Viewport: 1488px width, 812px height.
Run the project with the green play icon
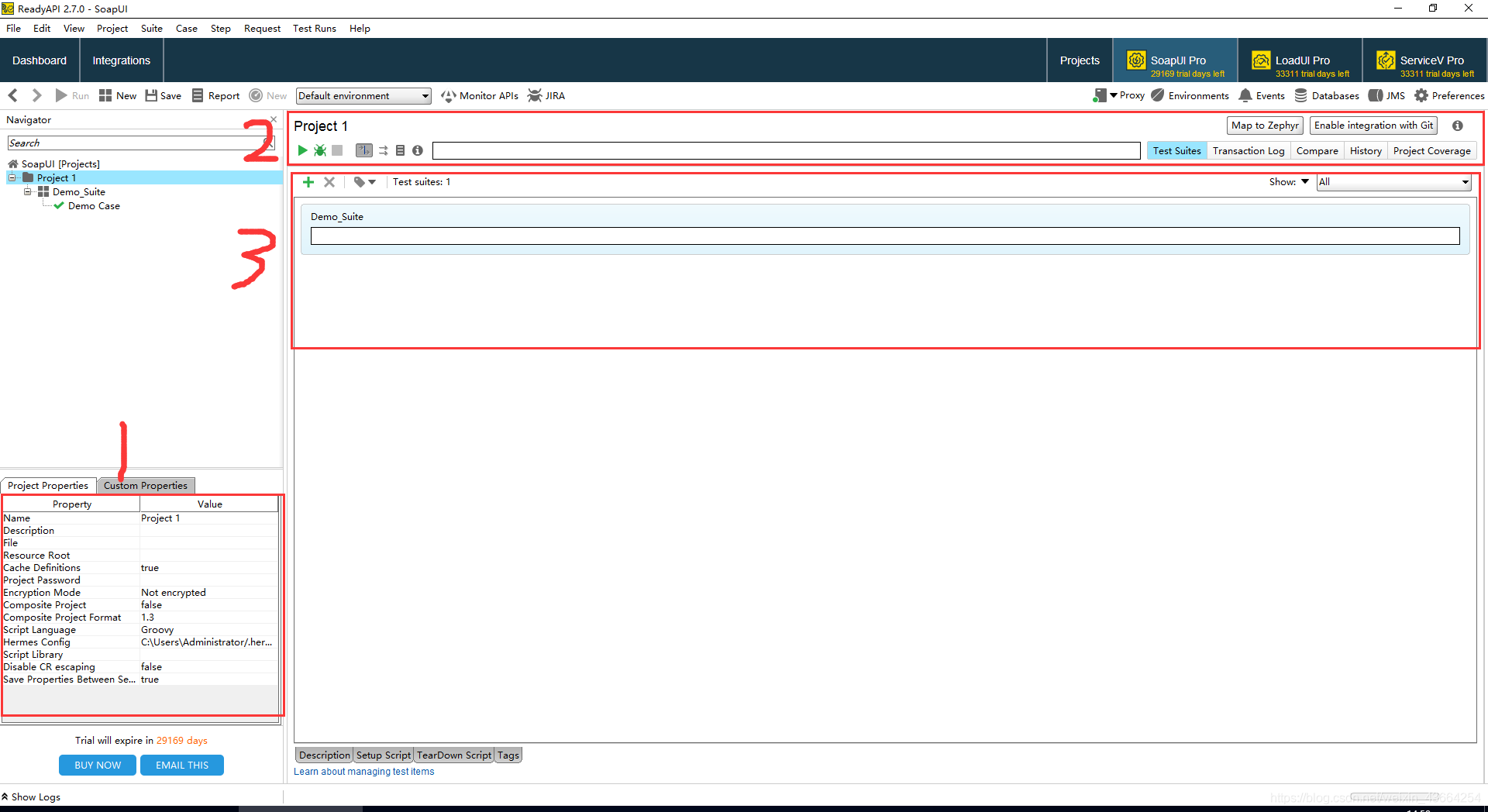[303, 150]
